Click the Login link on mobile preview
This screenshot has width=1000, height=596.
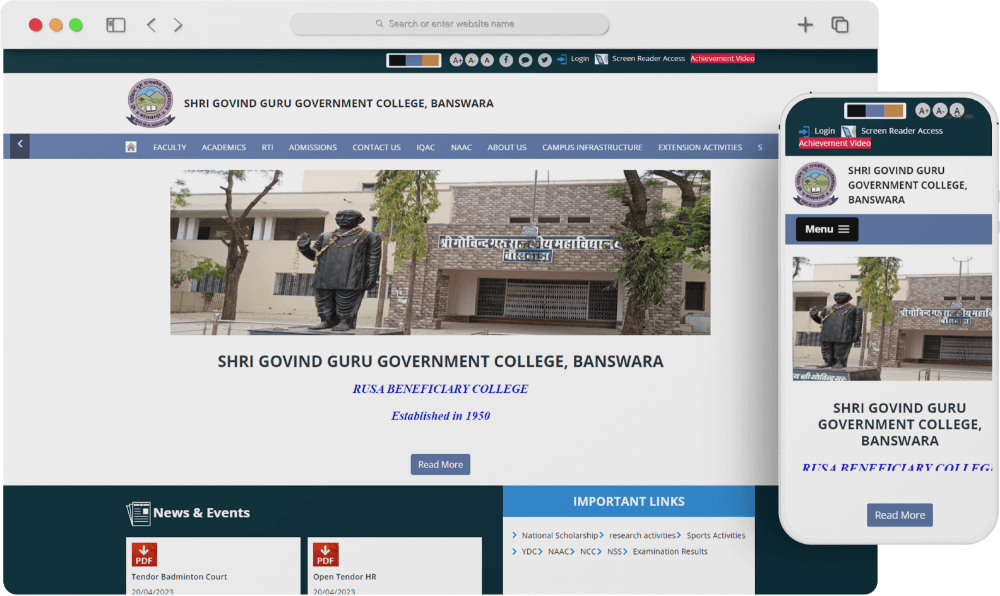click(x=824, y=131)
